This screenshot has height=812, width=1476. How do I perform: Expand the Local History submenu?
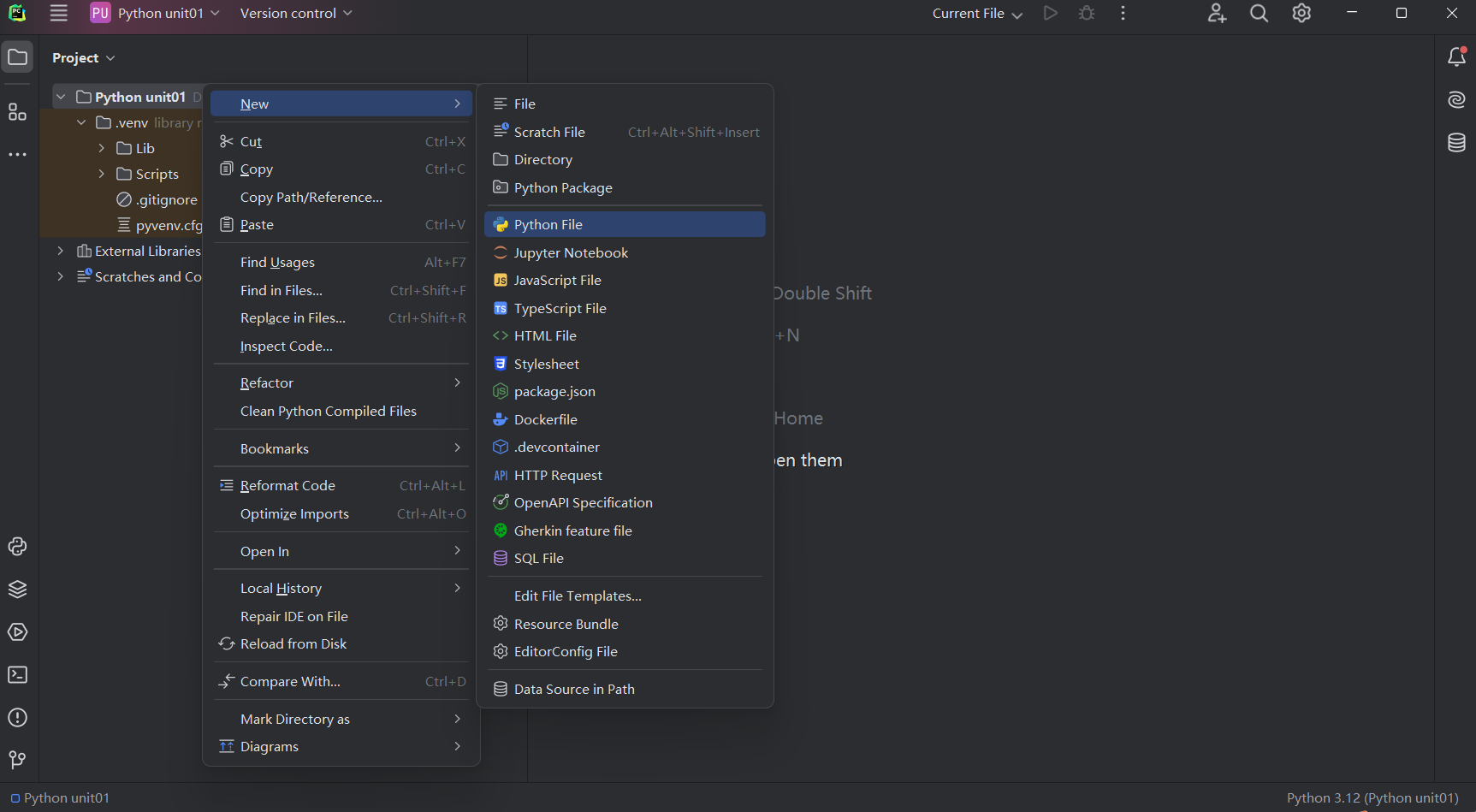342,589
